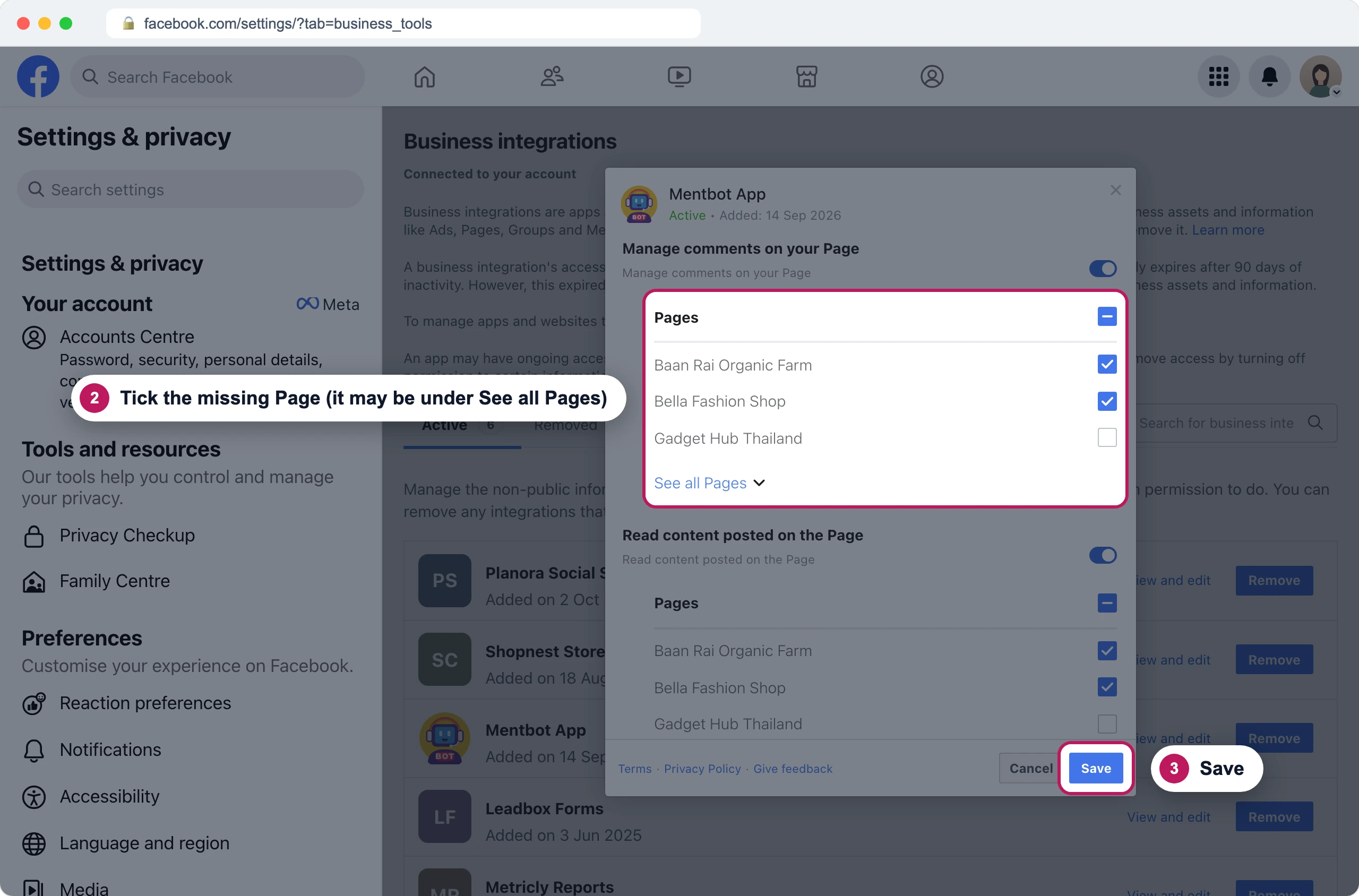This screenshot has height=896, width=1359.
Task: Open the Terms link in dialog footer
Action: (x=634, y=769)
